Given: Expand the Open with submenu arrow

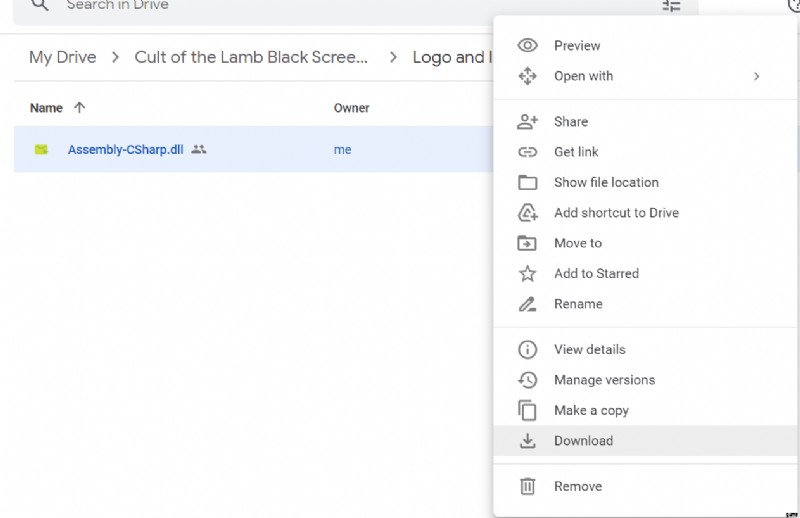Looking at the screenshot, I should pos(756,76).
